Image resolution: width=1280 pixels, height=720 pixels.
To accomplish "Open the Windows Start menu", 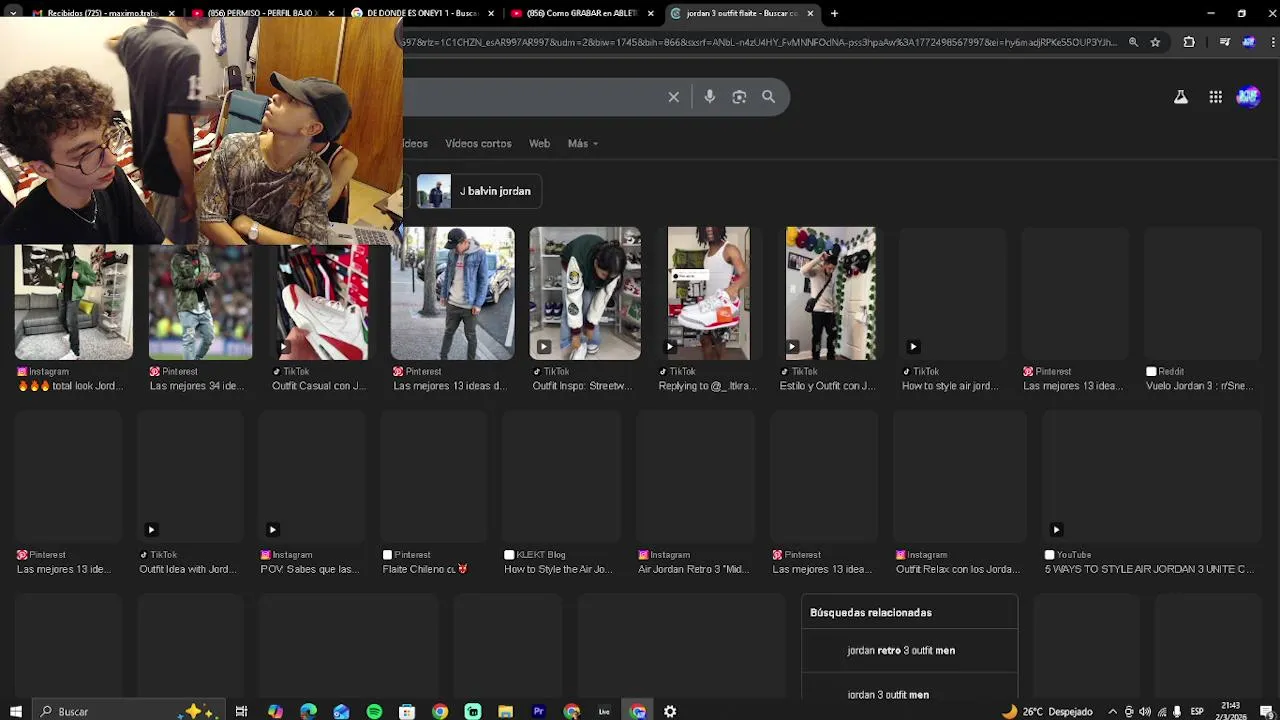I will [x=16, y=711].
